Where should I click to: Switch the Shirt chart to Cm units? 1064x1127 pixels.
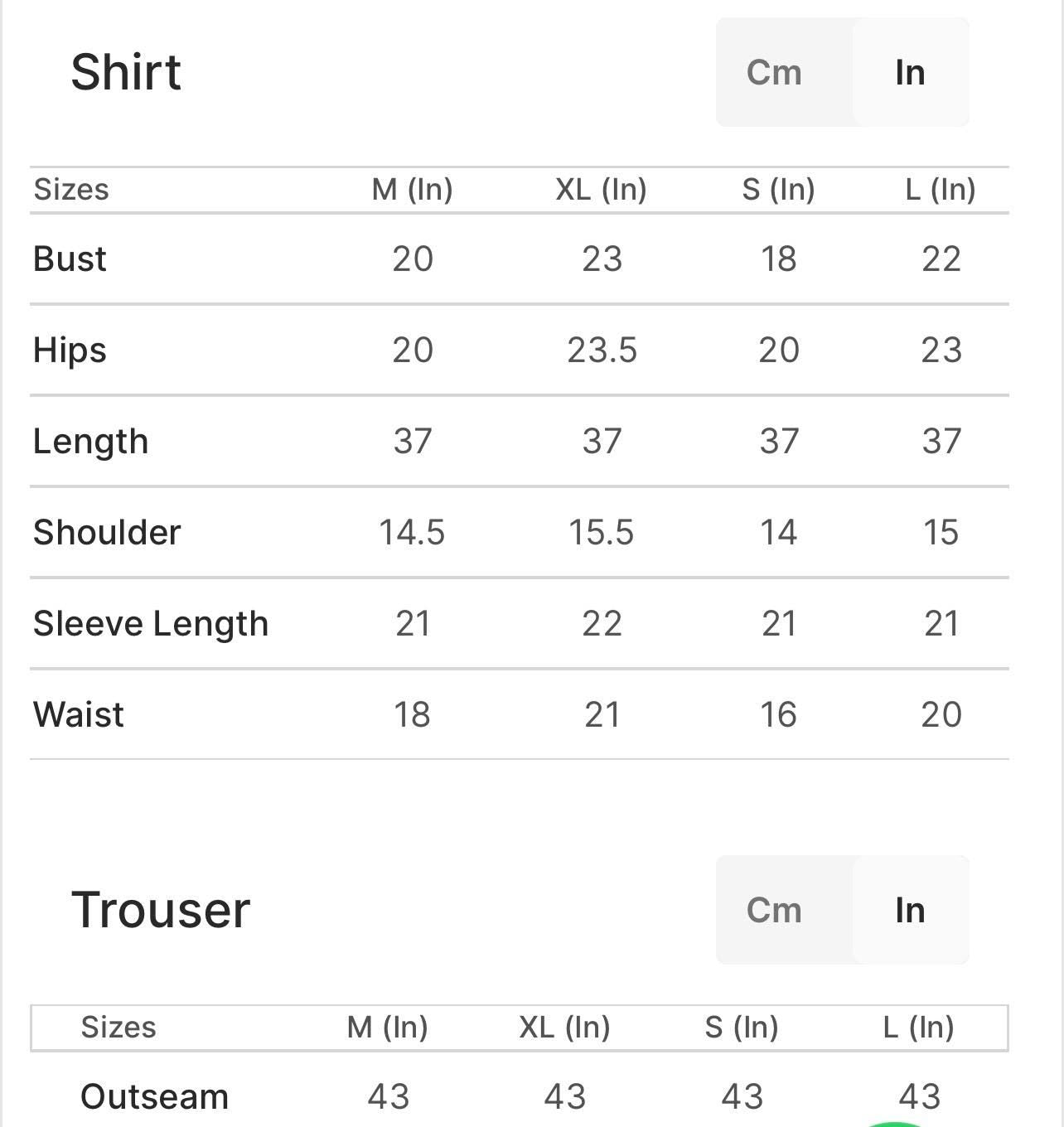pos(774,73)
